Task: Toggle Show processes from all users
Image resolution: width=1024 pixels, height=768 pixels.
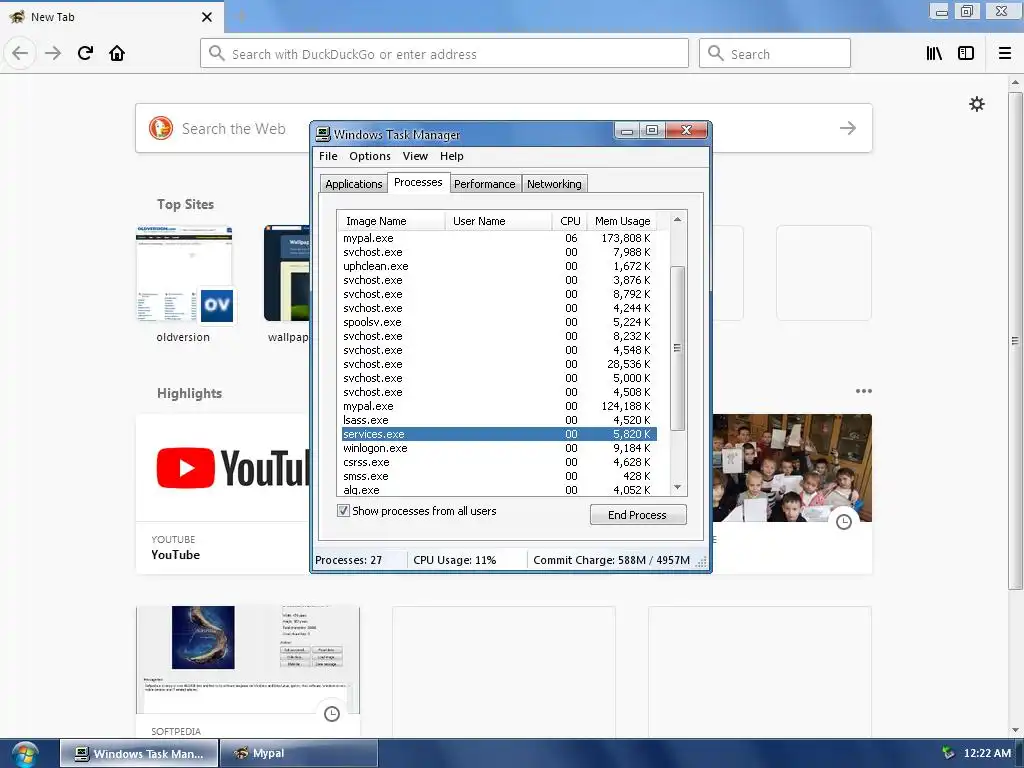Action: pyautogui.click(x=344, y=511)
